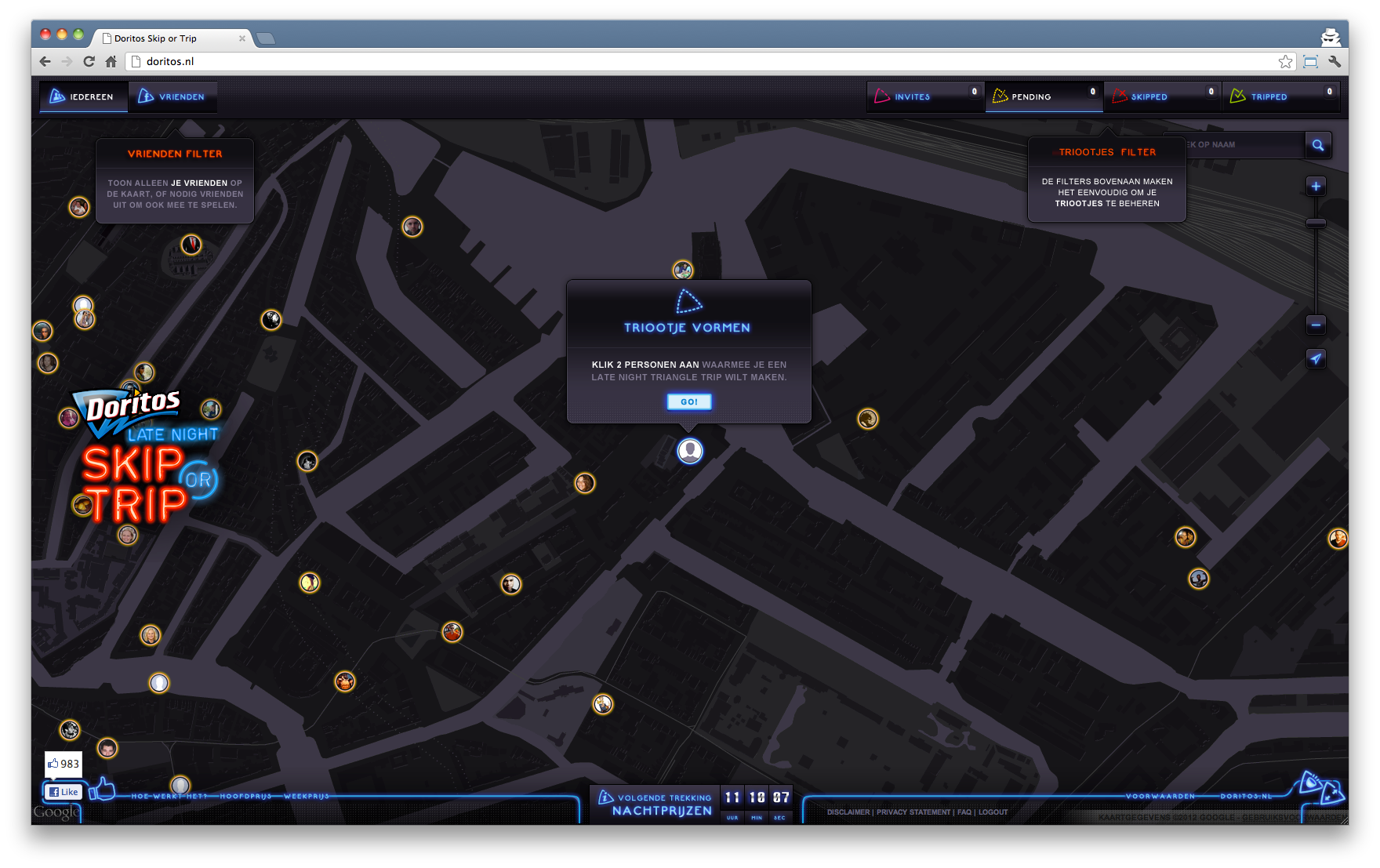Viewport: 1380px width, 868px height.
Task: Open the Pending tab
Action: coord(1044,96)
